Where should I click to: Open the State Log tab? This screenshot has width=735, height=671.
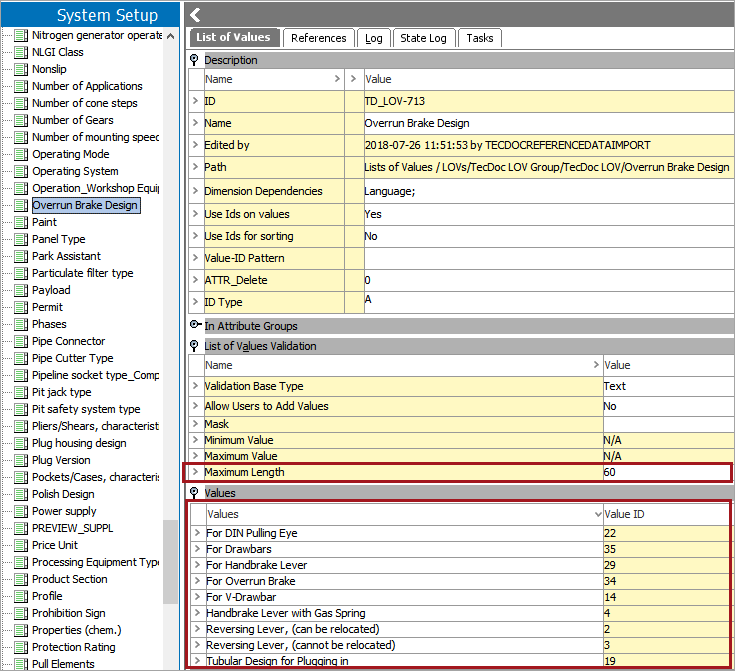(423, 38)
